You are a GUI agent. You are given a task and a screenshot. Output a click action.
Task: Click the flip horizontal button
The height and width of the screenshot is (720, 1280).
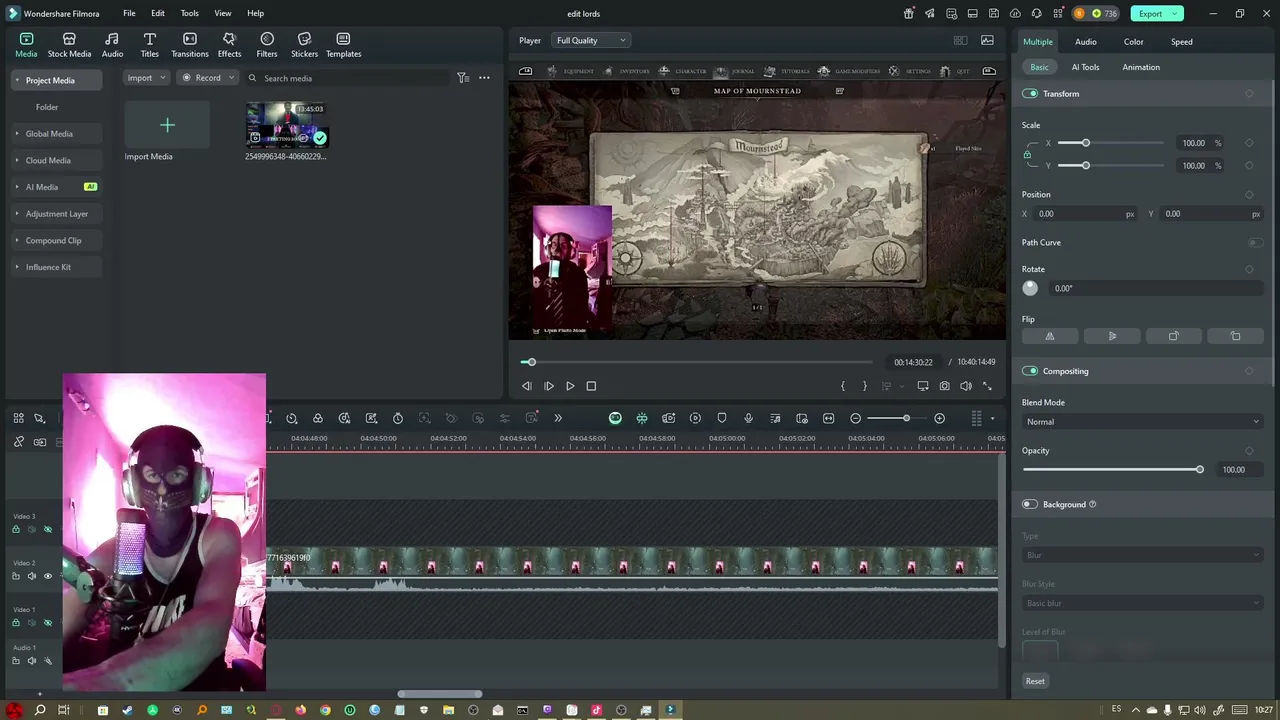tap(1050, 336)
